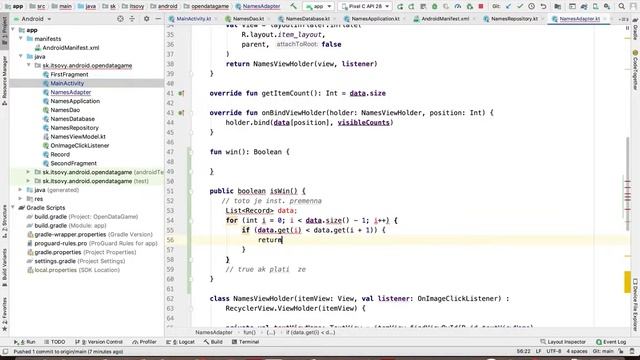
Task: Collapse the app module node
Action: click(13, 30)
